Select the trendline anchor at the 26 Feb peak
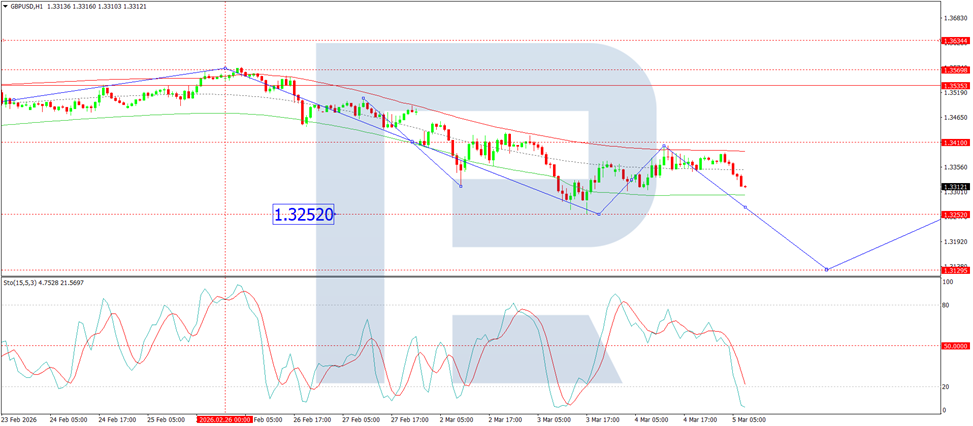This screenshot has width=973, height=426. coord(225,69)
